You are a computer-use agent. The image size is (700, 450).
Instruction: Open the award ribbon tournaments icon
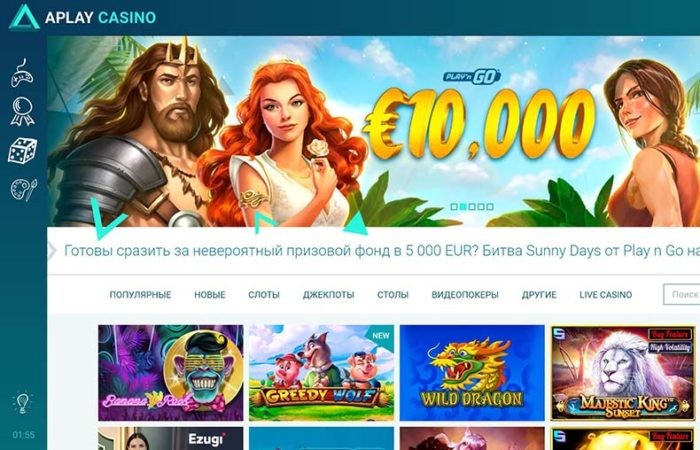point(22,112)
